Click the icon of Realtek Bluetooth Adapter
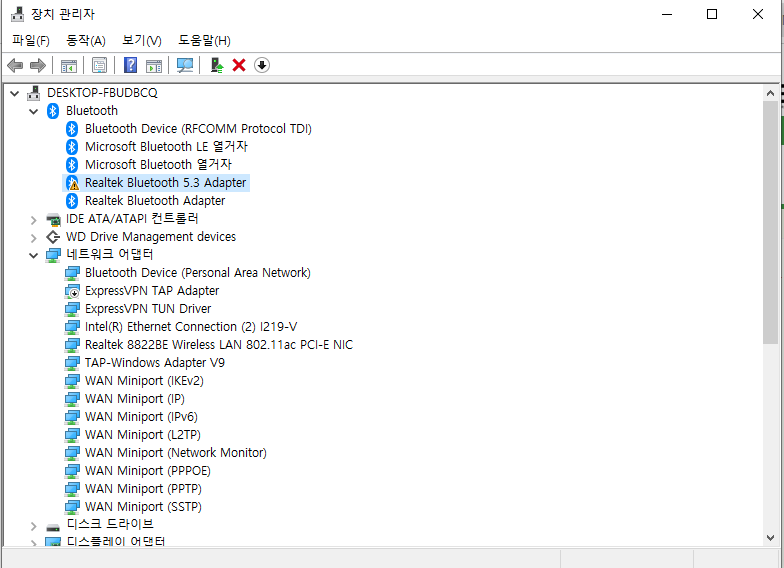The height and width of the screenshot is (568, 784). 72,201
